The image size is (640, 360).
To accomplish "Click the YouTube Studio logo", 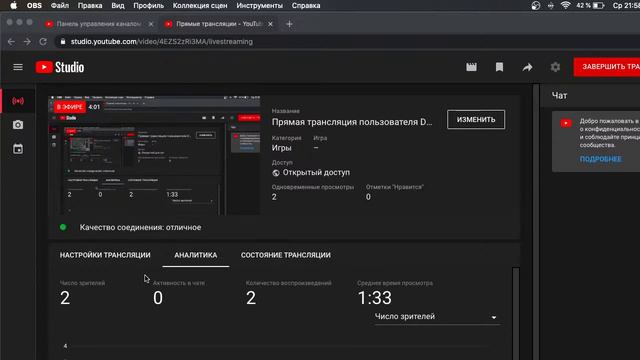I will coord(60,67).
